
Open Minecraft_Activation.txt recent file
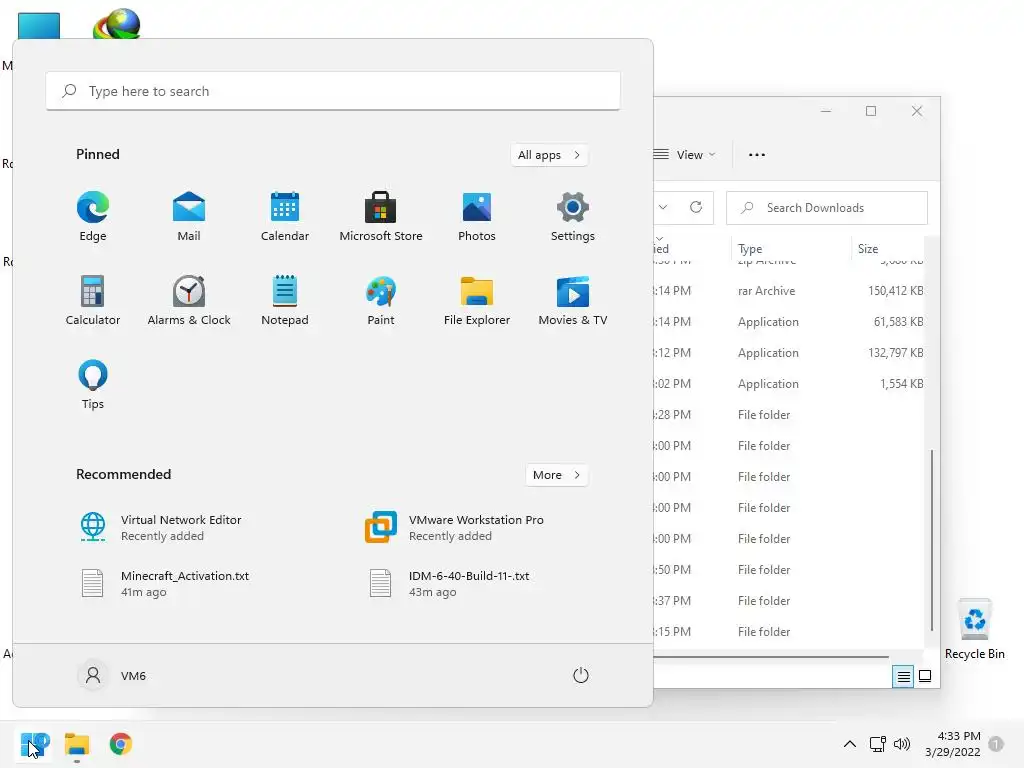165,583
